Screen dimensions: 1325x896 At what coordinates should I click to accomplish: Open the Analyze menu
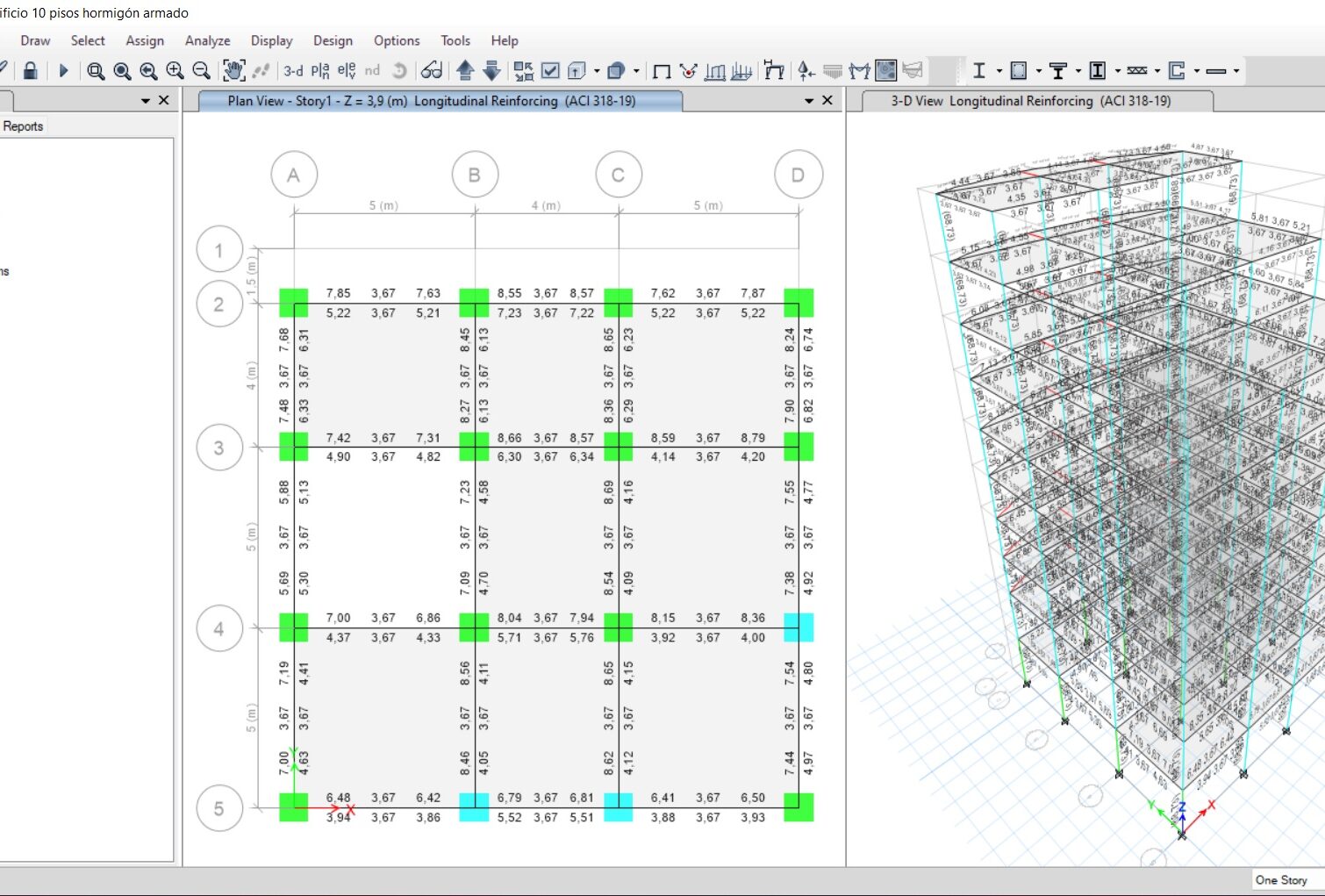tap(208, 40)
